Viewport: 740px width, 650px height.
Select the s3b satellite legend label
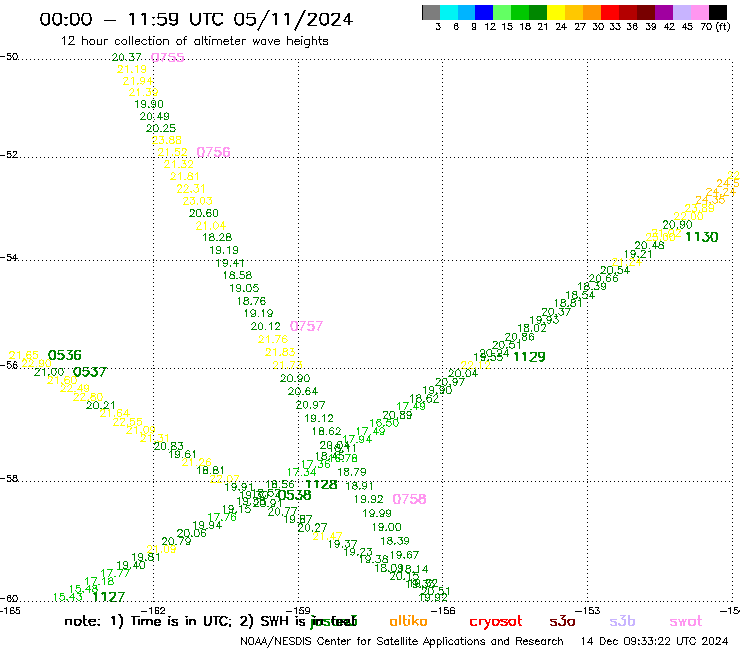(622, 622)
